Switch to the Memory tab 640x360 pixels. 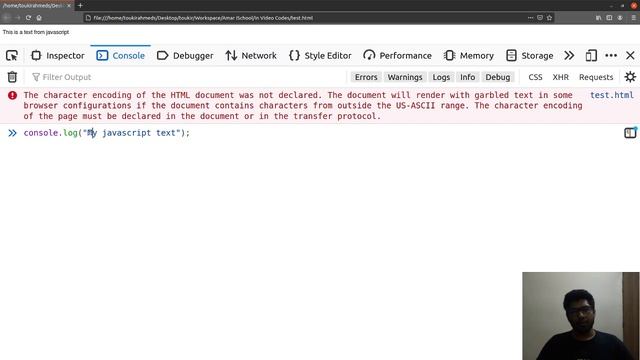(469, 56)
